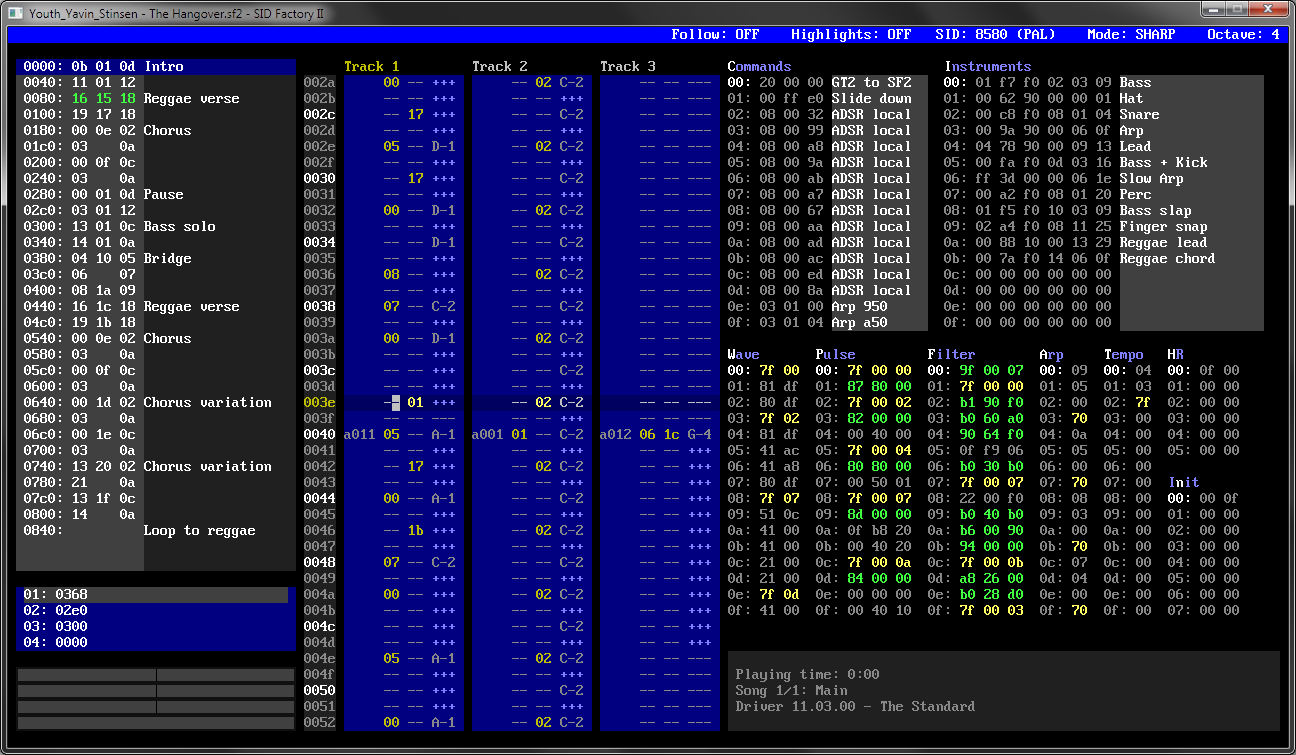This screenshot has height=755, width=1296.
Task: Select order list row 0380 Bridge
Action: pos(156,258)
